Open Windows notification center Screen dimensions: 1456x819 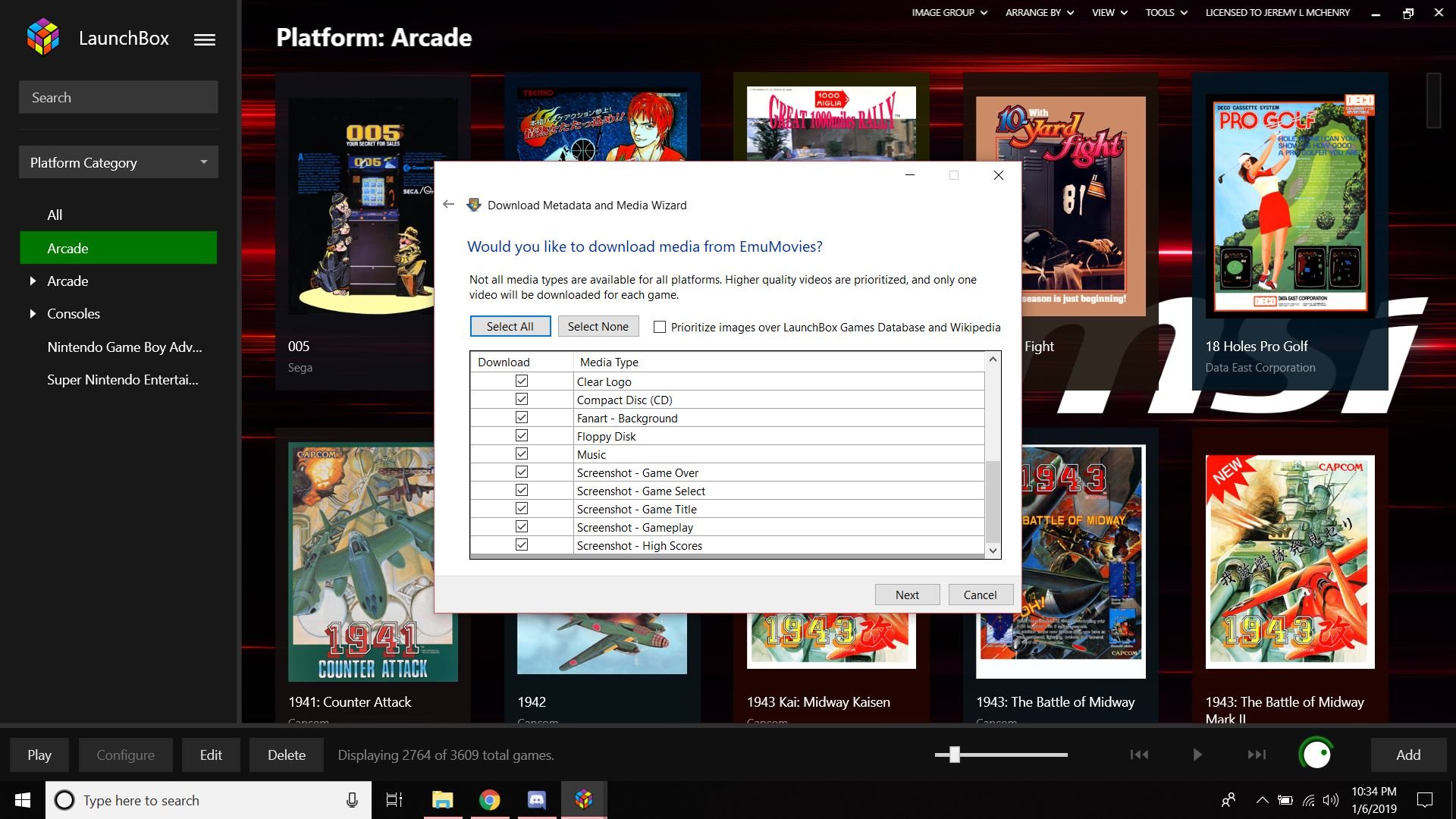click(x=1425, y=800)
